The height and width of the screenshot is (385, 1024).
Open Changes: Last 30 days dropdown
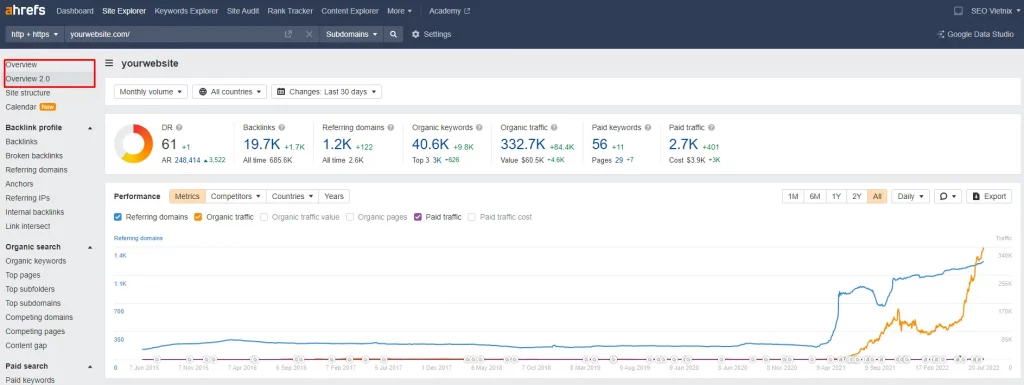(x=327, y=92)
